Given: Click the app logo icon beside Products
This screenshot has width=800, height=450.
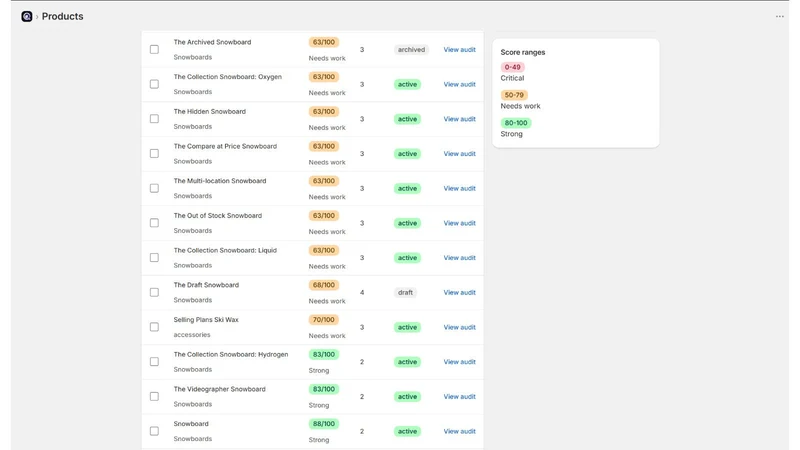Looking at the screenshot, I should click(27, 16).
